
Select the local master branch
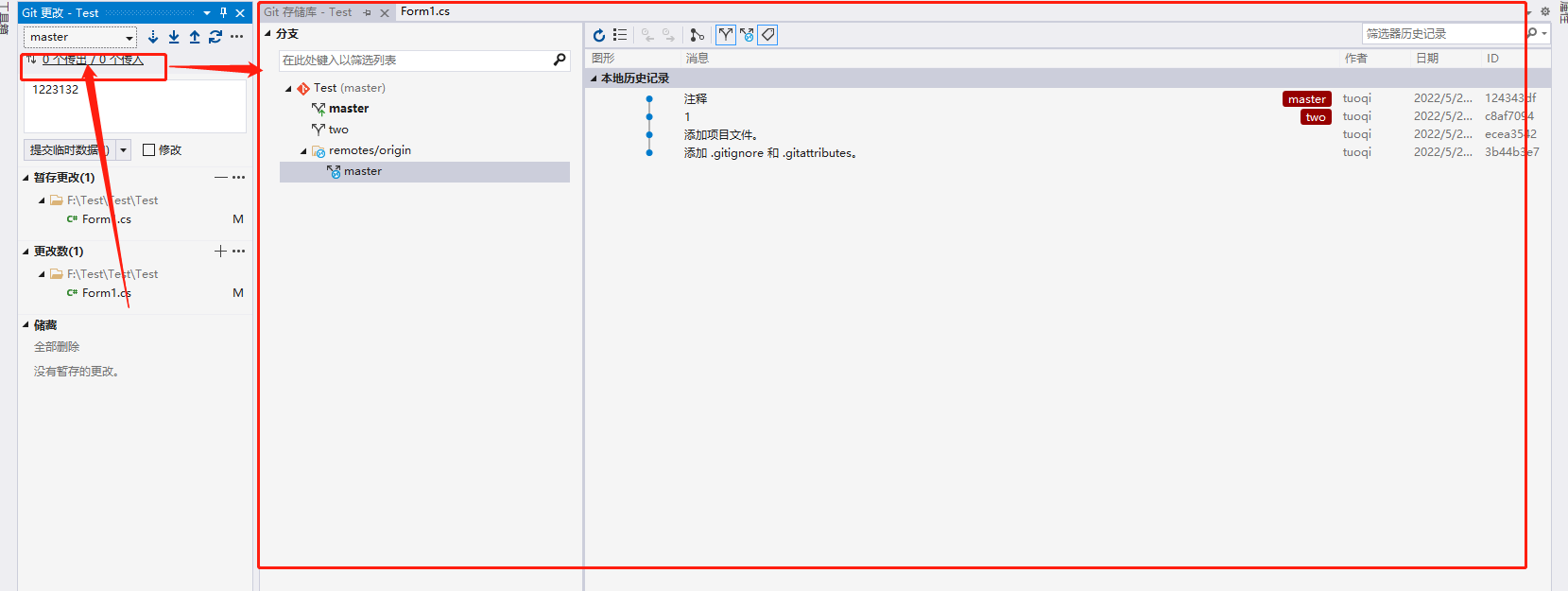[x=349, y=109]
